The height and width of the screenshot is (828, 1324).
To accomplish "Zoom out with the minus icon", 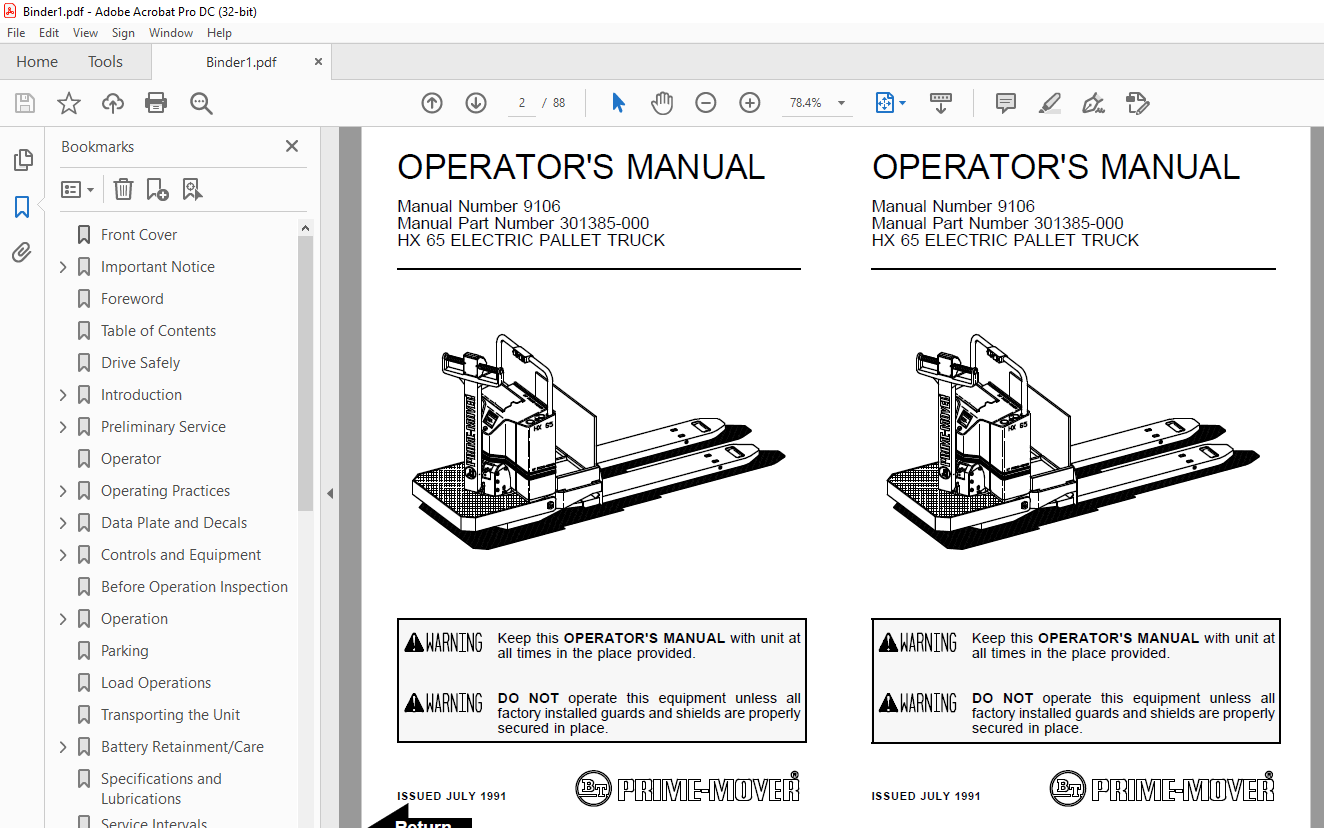I will tap(706, 103).
